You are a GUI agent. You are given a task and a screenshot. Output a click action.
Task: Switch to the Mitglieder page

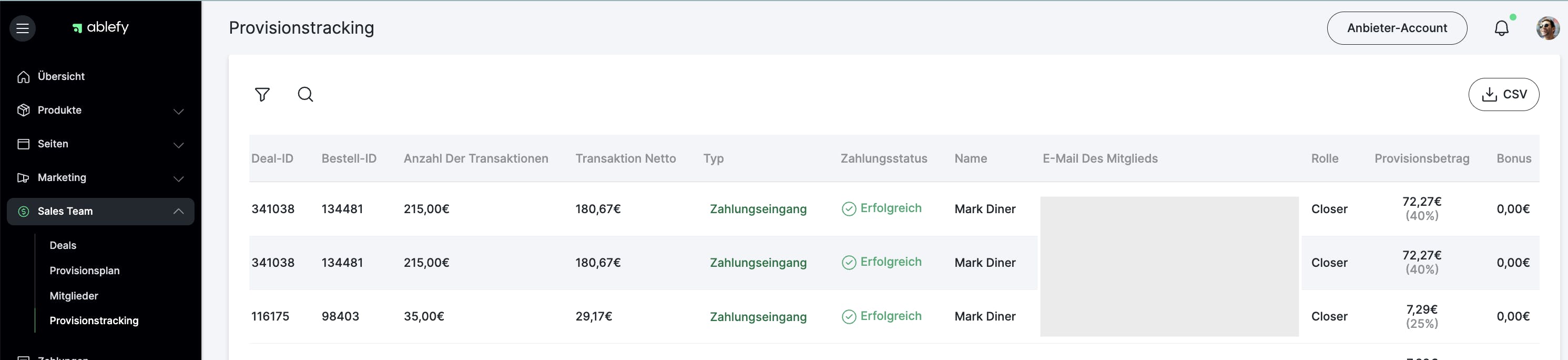pos(74,295)
